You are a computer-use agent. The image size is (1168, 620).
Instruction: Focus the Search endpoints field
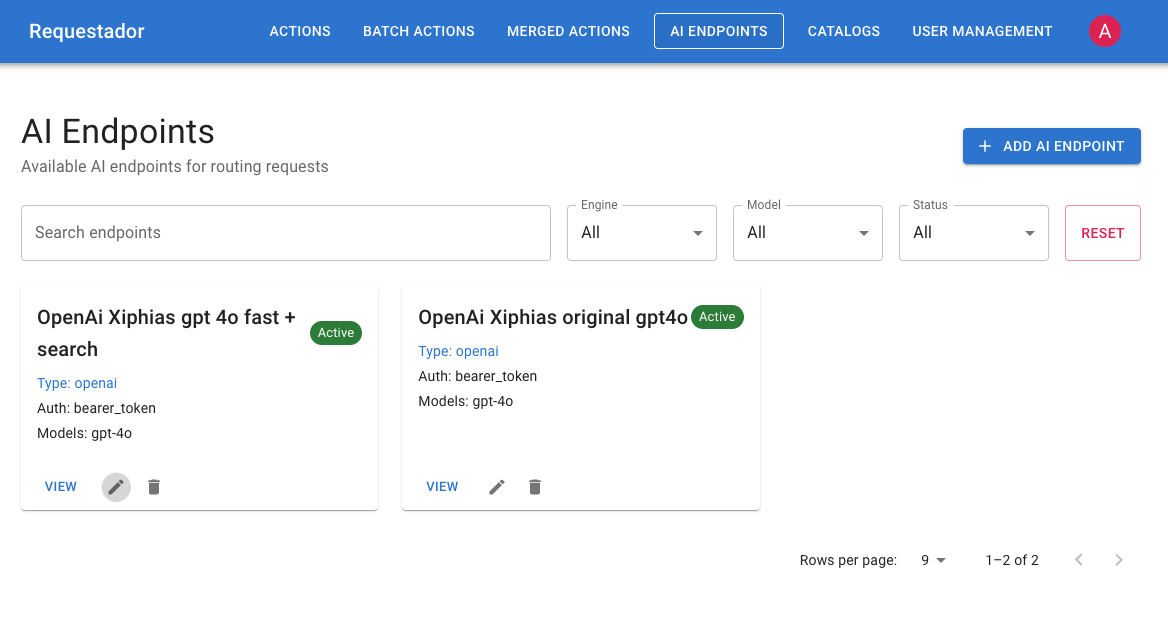pyautogui.click(x=285, y=233)
